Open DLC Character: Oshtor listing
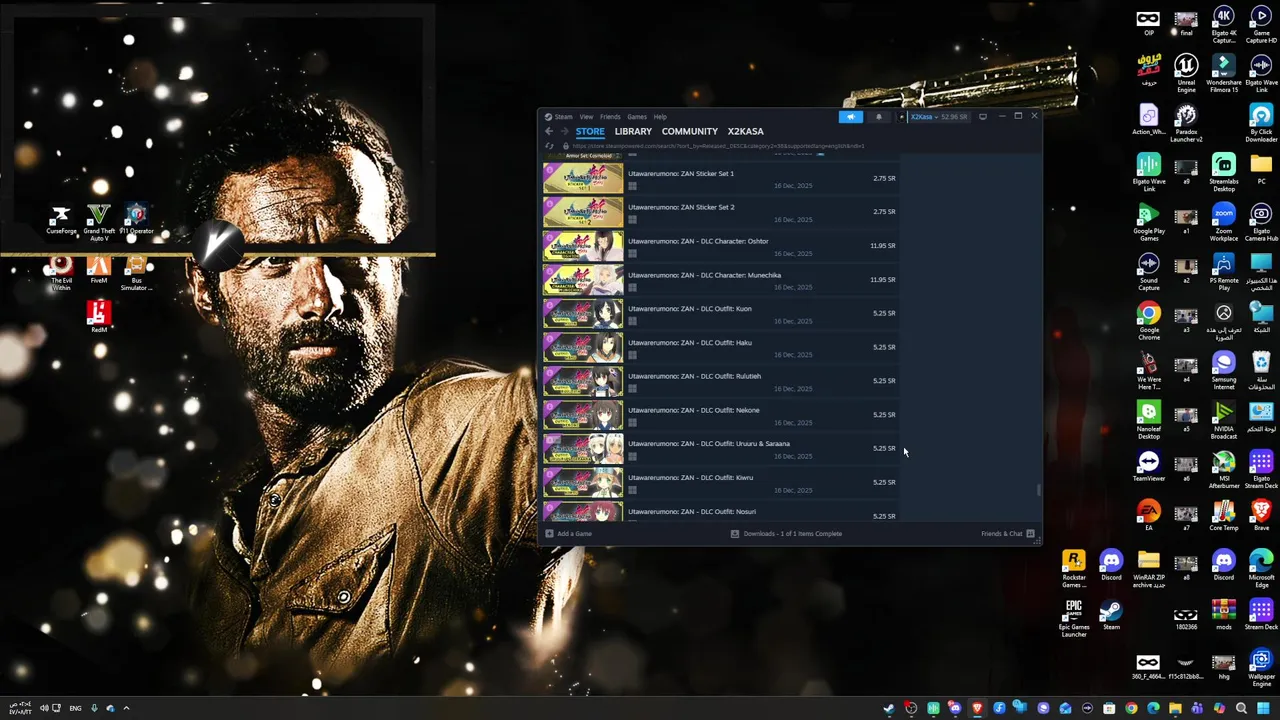The height and width of the screenshot is (720, 1280). point(720,246)
